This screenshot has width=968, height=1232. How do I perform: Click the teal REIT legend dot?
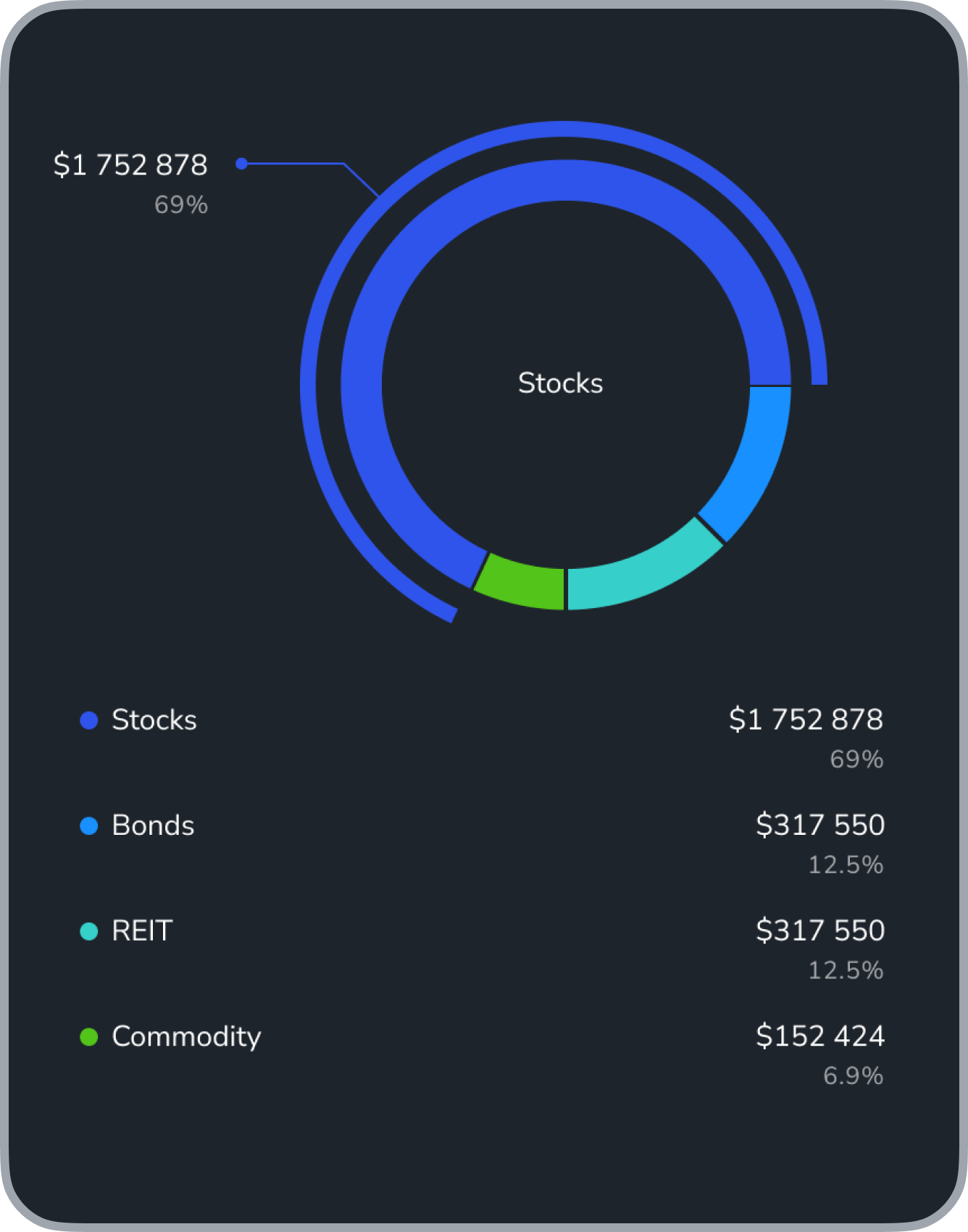pos(88,931)
